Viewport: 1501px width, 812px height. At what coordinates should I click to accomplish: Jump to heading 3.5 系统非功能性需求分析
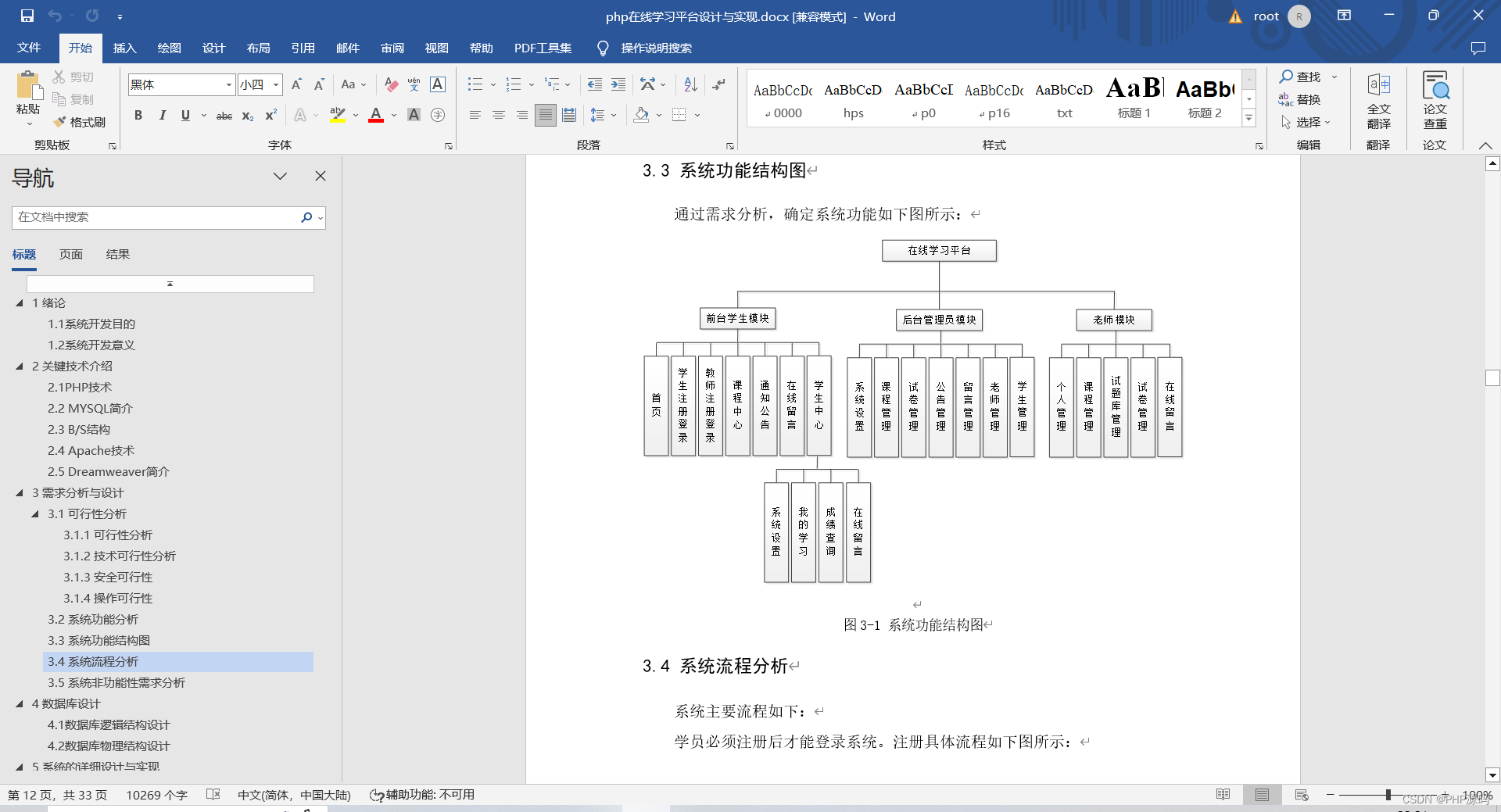coord(116,683)
